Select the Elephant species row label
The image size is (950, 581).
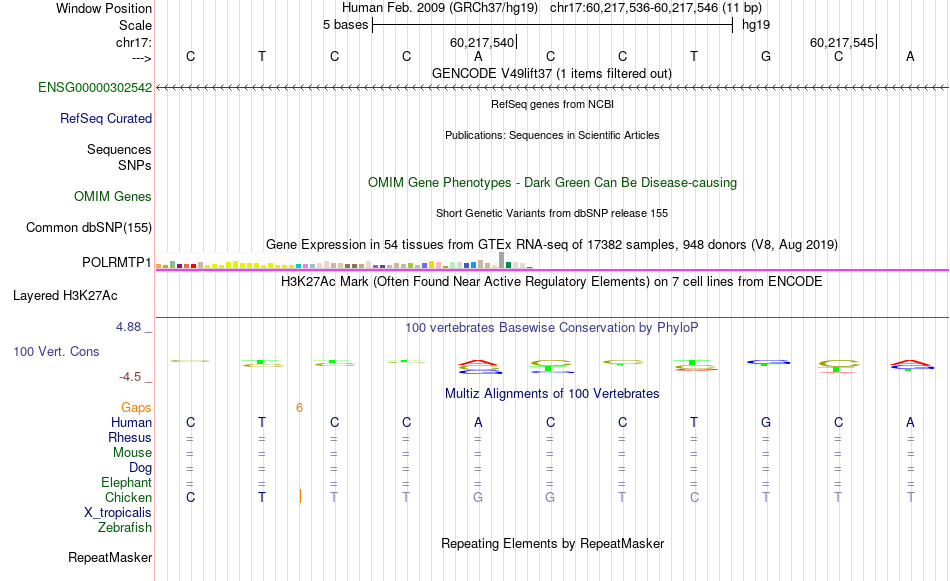click(127, 482)
